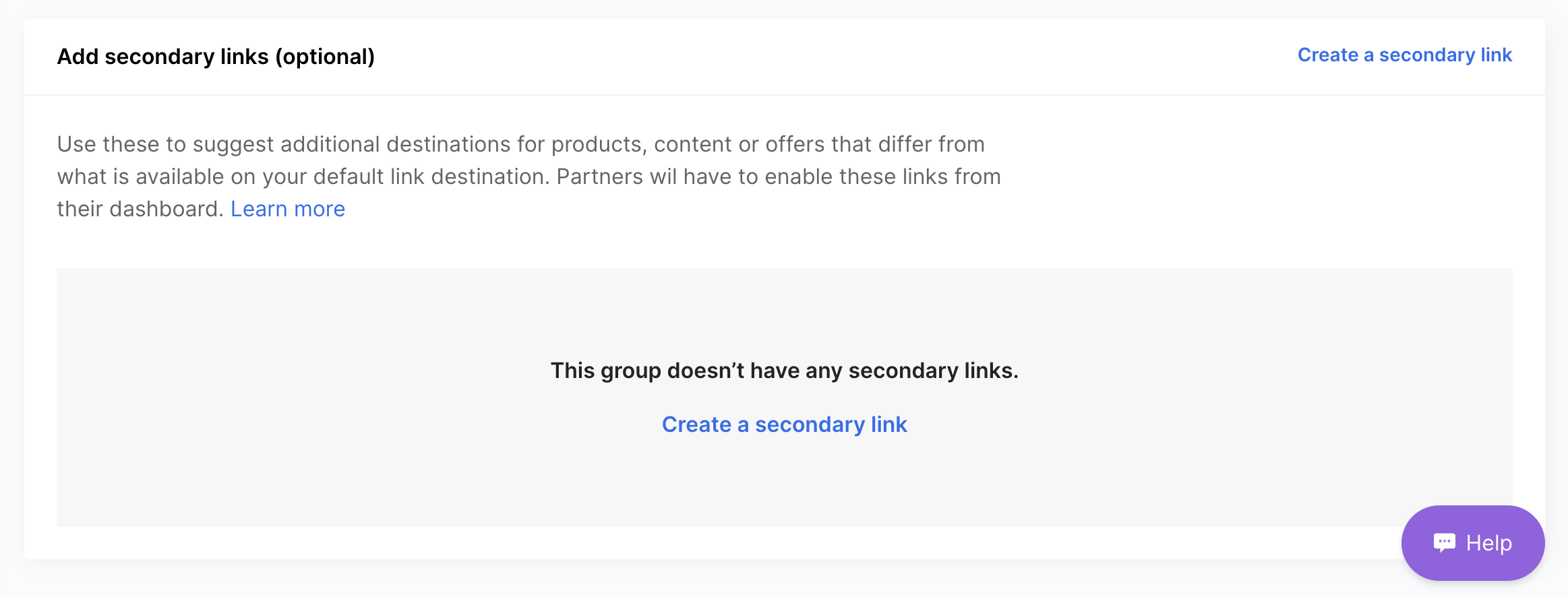
Task: Click 'their dashboard.' text before Learn more
Action: click(x=140, y=209)
